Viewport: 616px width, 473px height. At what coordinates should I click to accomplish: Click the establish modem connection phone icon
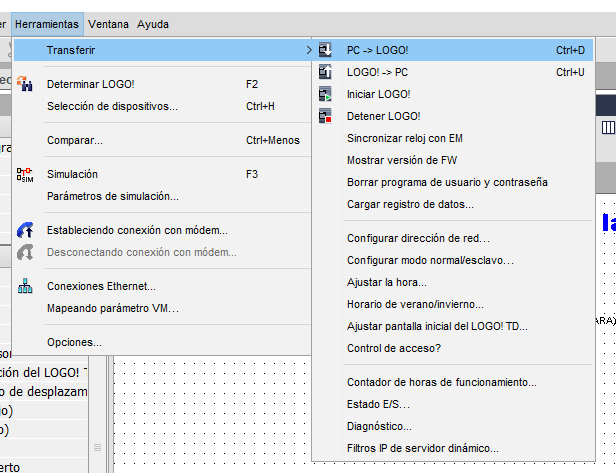[x=25, y=230]
